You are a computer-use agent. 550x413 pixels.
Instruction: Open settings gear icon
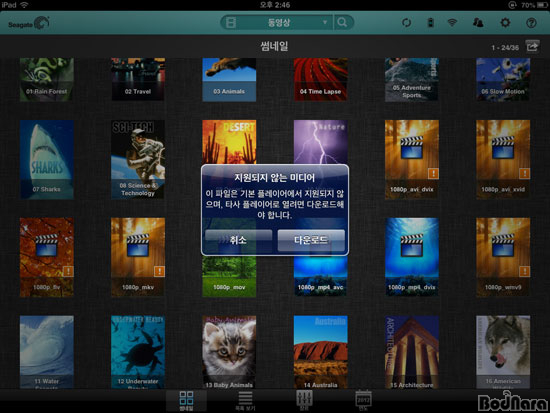coord(505,23)
